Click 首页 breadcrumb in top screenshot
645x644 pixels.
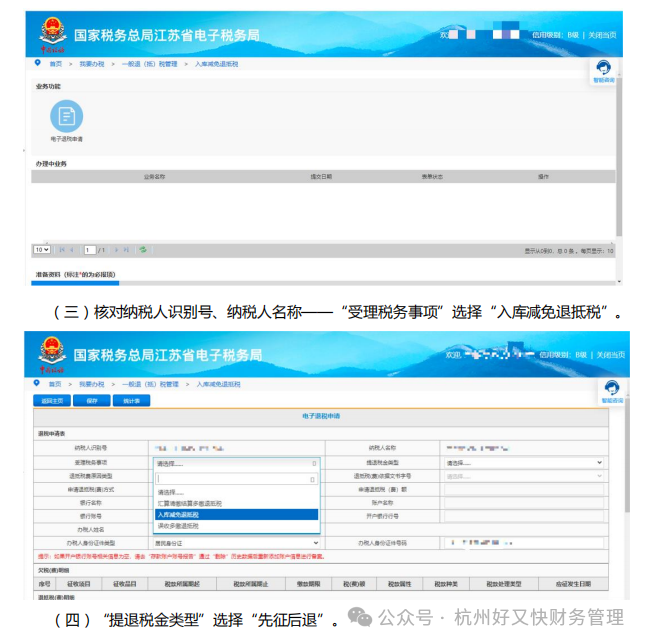click(56, 64)
